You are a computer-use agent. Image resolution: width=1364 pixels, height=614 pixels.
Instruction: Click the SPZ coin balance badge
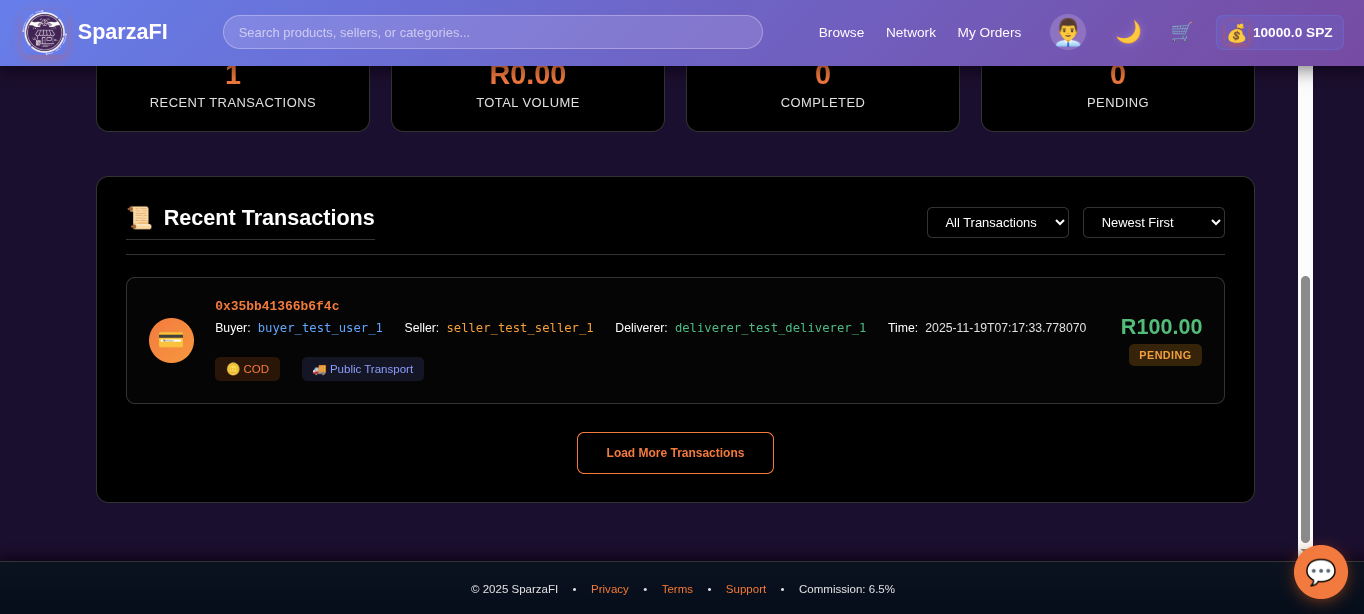click(1279, 32)
